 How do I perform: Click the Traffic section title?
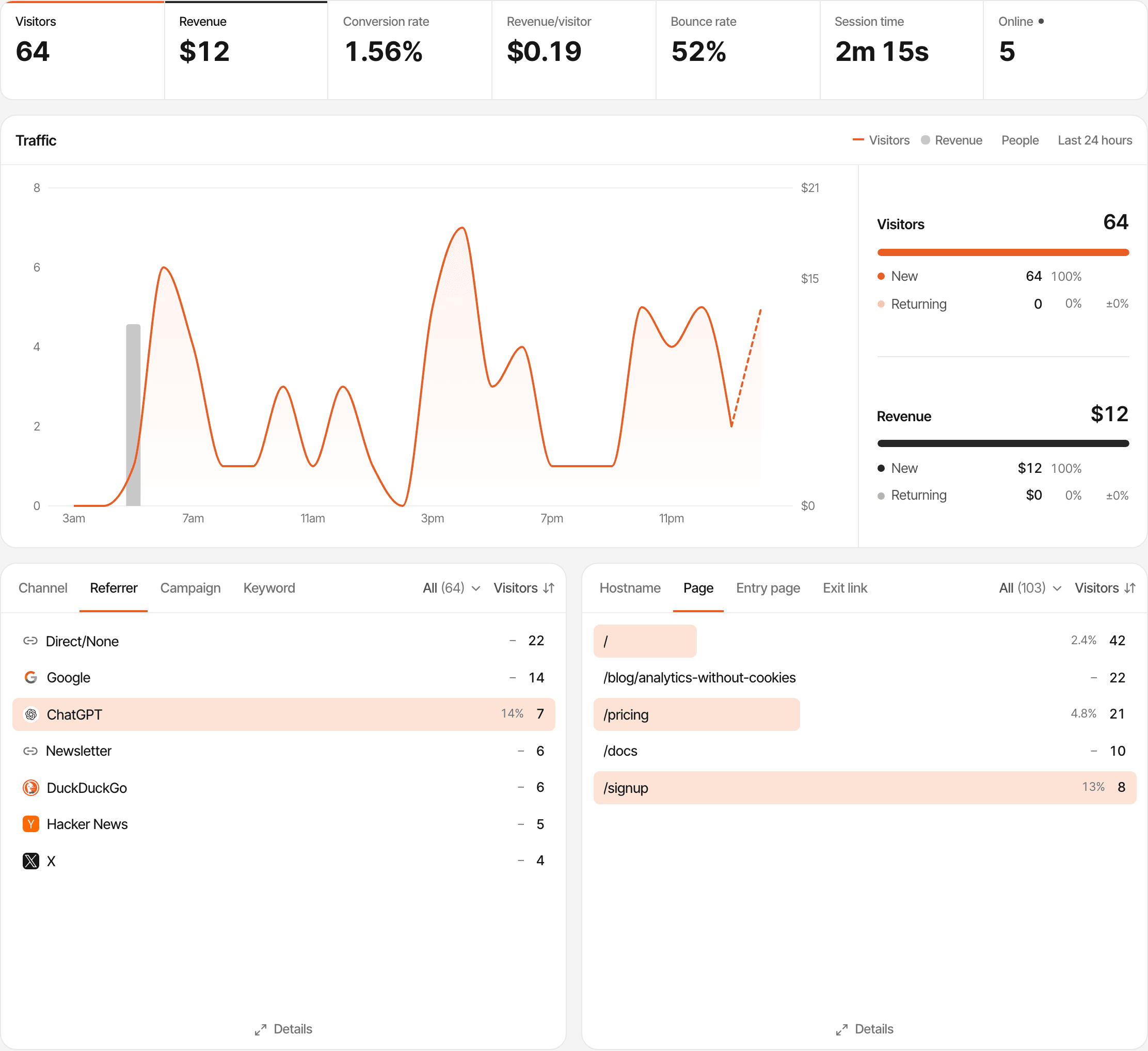(x=36, y=140)
